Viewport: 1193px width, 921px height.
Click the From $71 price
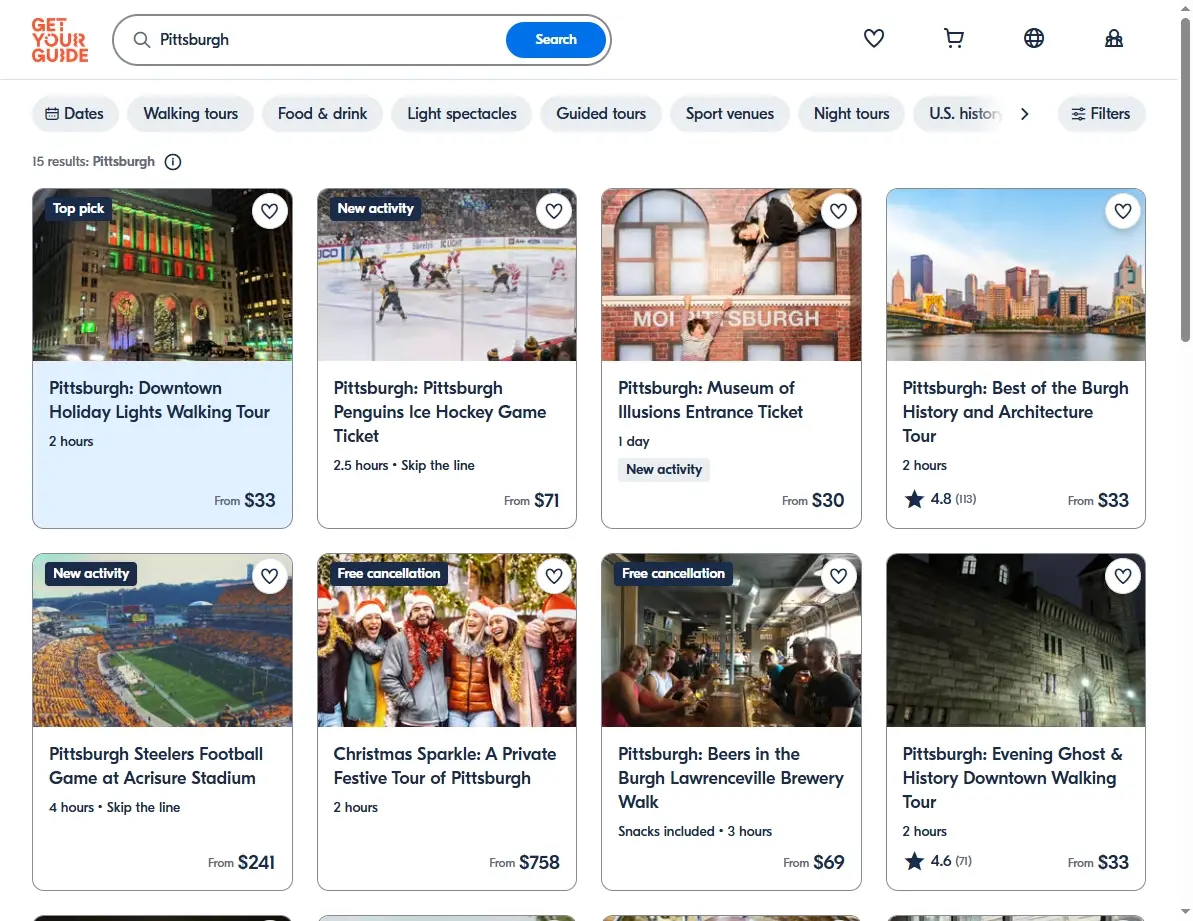(x=531, y=500)
